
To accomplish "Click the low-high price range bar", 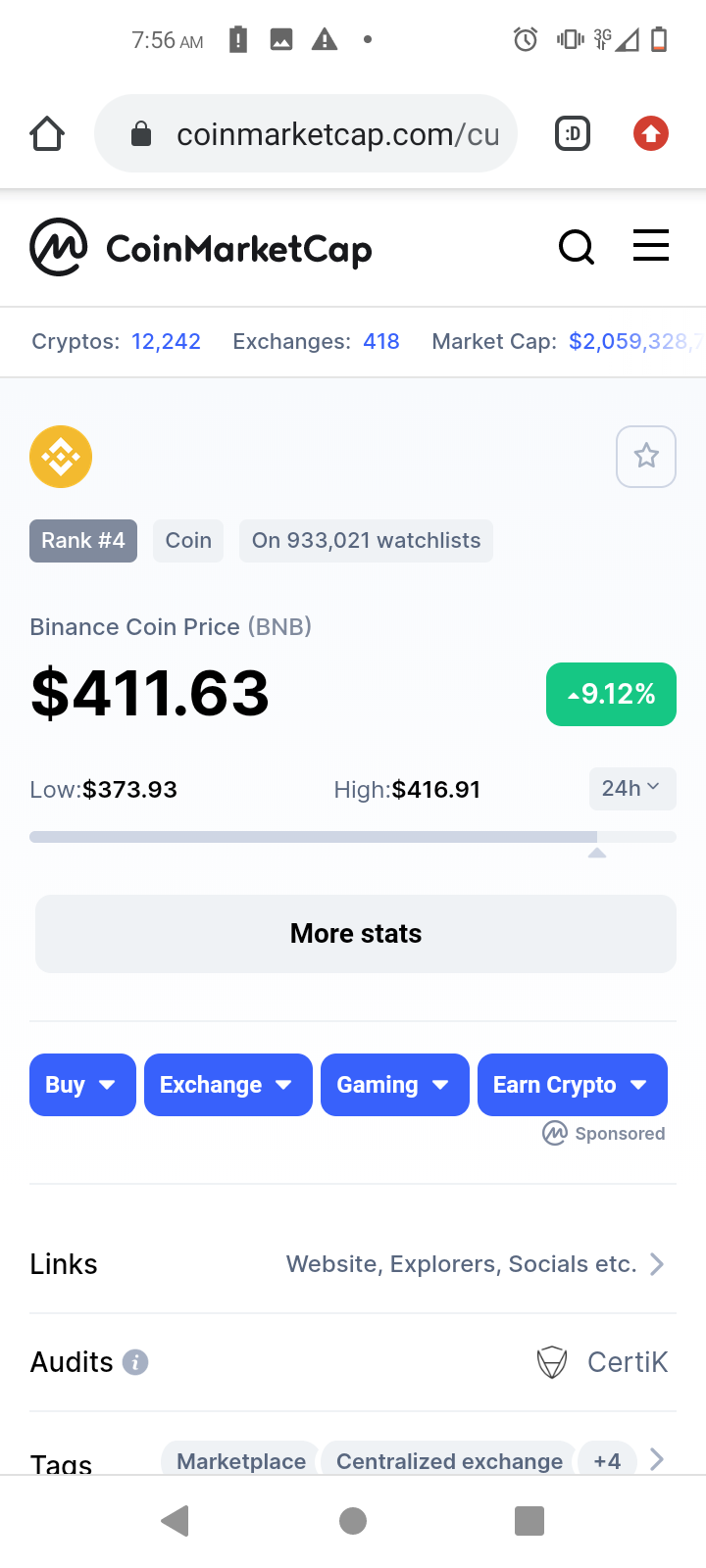I will coord(353,837).
